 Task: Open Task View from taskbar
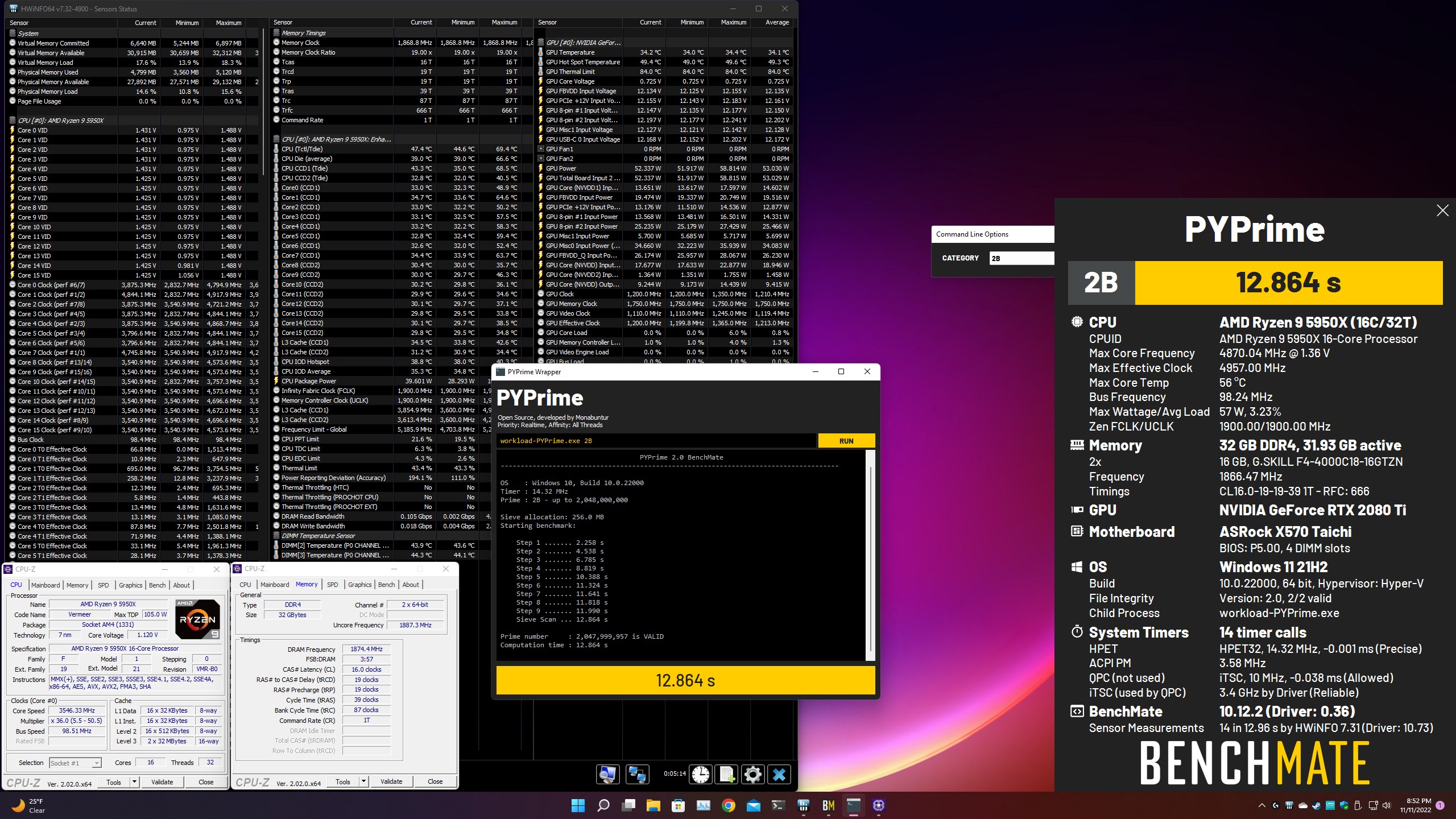[628, 805]
